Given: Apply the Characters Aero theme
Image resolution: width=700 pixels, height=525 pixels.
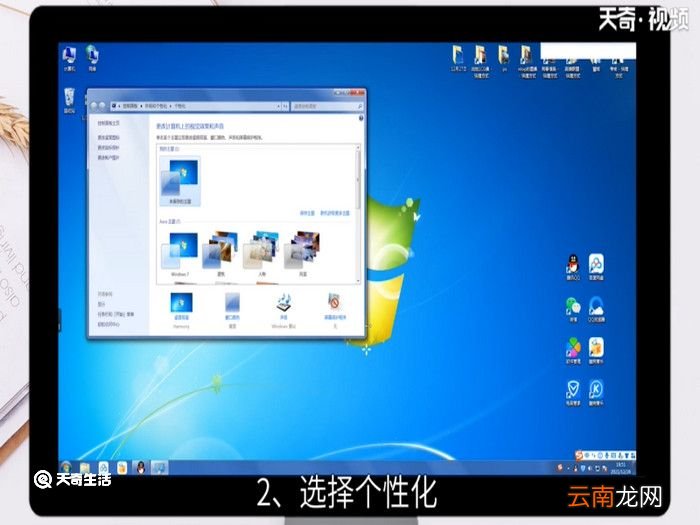Looking at the screenshot, I should tap(262, 254).
